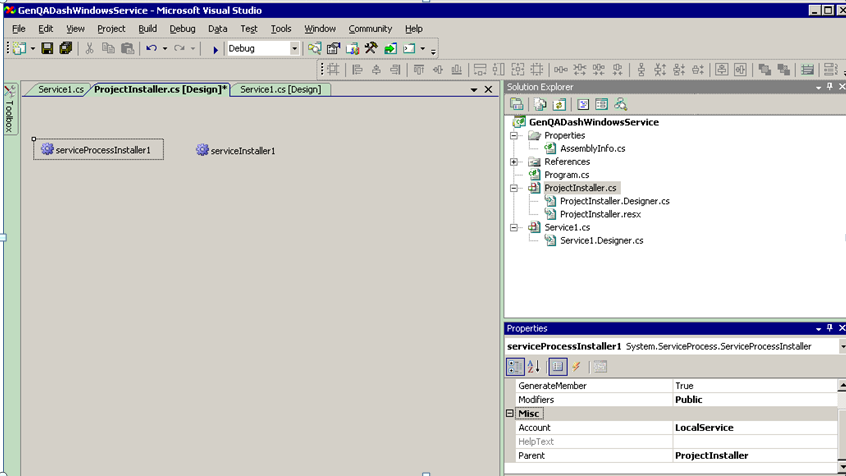Click Solution Explorer's Properties icon
Screen dimensions: 846x476
(517, 104)
